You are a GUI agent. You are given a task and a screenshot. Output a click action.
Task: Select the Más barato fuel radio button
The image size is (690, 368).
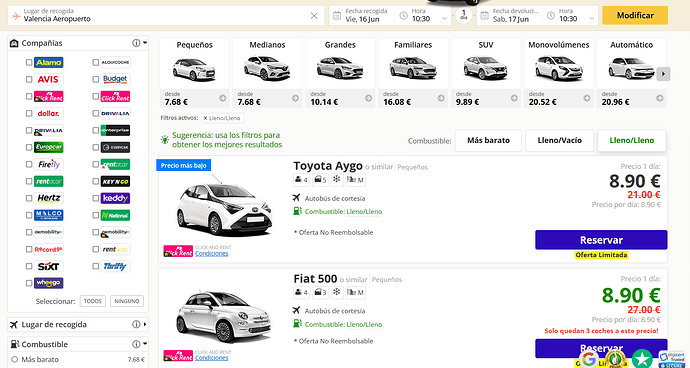[x=15, y=359]
